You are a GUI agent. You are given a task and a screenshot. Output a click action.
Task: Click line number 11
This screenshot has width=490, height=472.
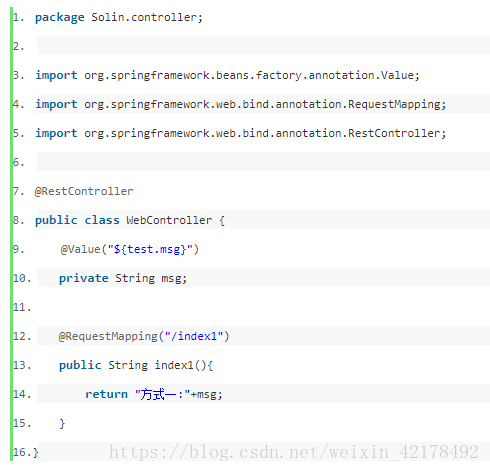pos(22,307)
